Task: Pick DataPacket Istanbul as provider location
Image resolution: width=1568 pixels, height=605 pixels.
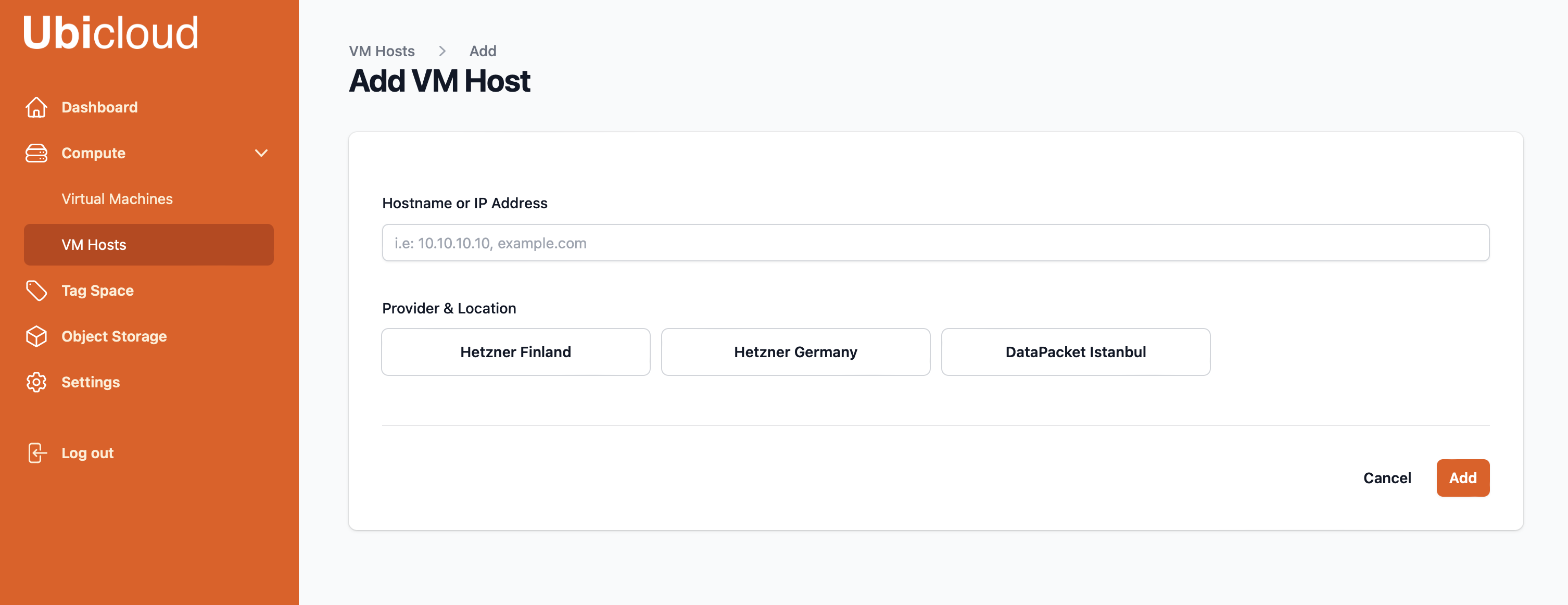Action: [x=1075, y=352]
